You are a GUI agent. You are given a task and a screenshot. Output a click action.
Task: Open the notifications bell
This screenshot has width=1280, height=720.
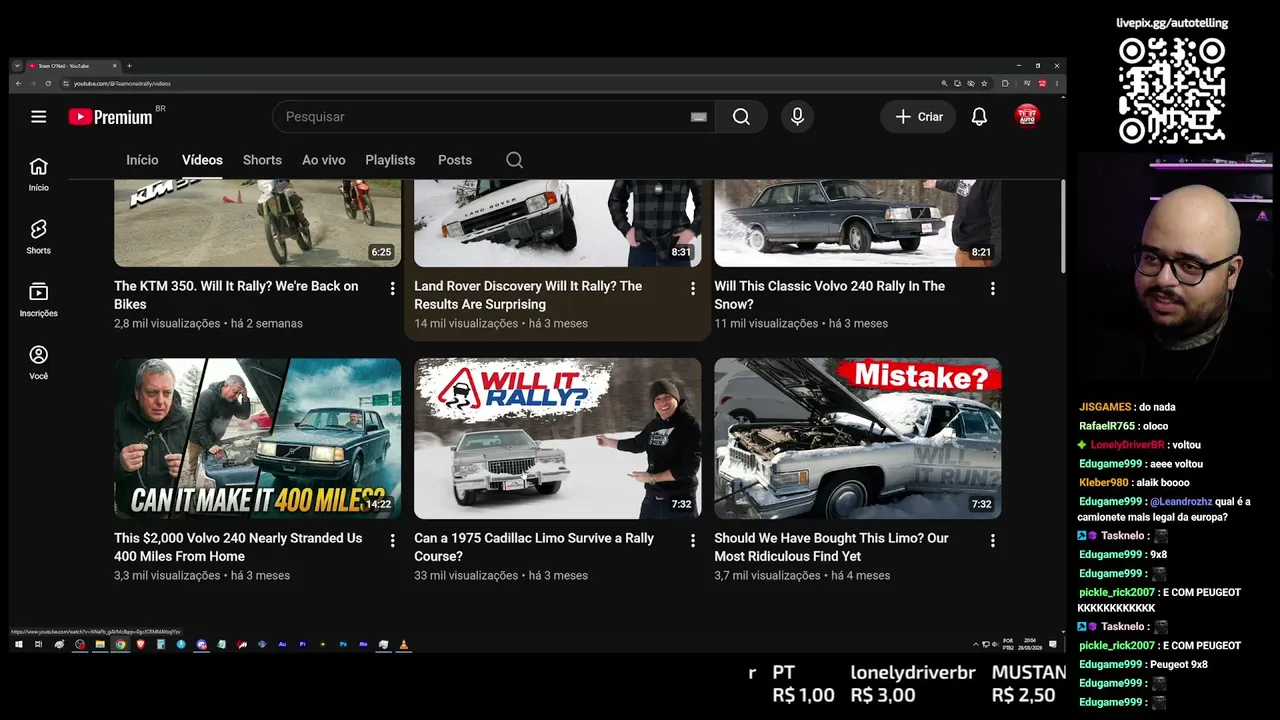[x=979, y=117]
